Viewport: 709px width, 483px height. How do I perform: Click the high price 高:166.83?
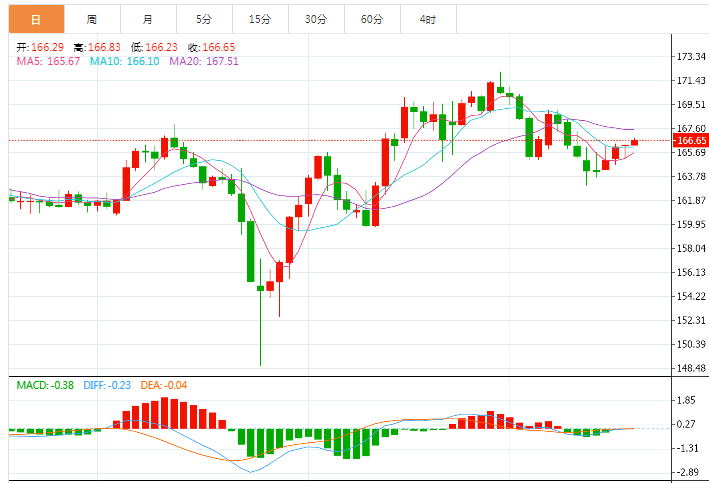click(97, 47)
